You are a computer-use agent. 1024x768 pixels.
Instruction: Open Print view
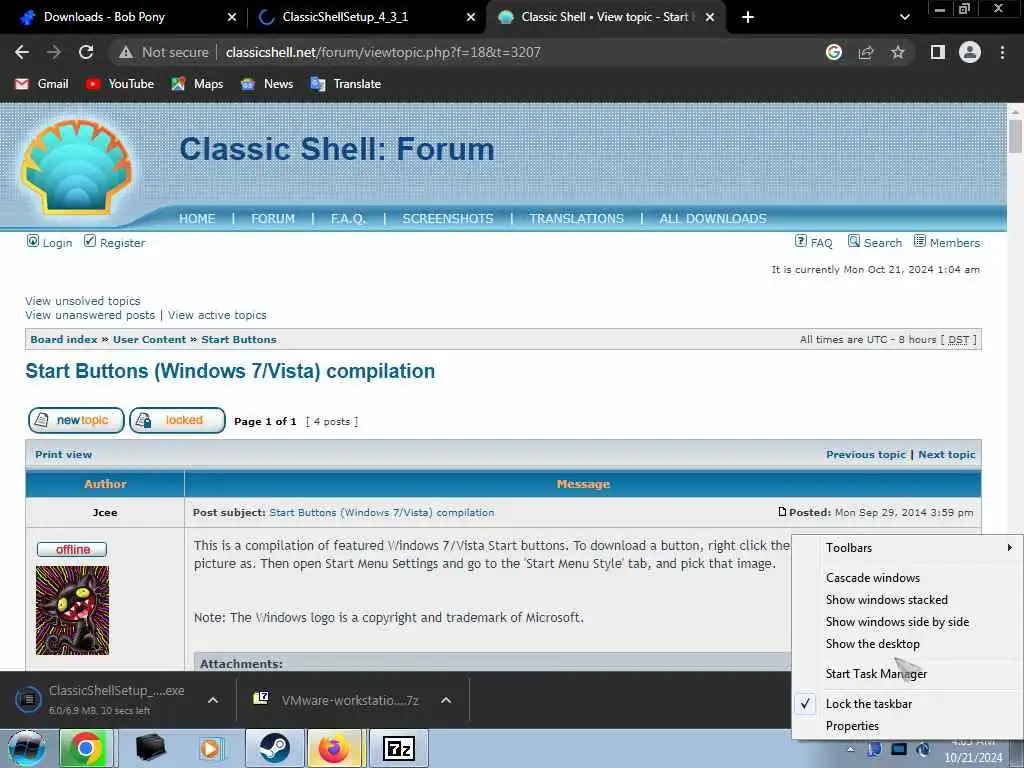[x=63, y=455]
